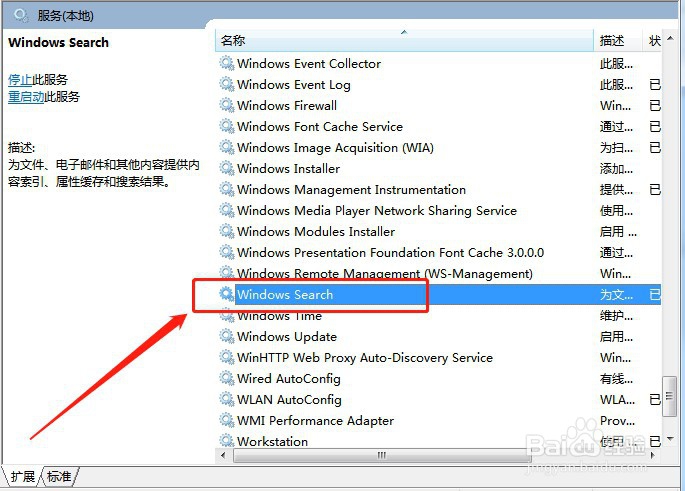This screenshot has width=685, height=491.
Task: Switch to the 标准 tab
Action: click(59, 476)
